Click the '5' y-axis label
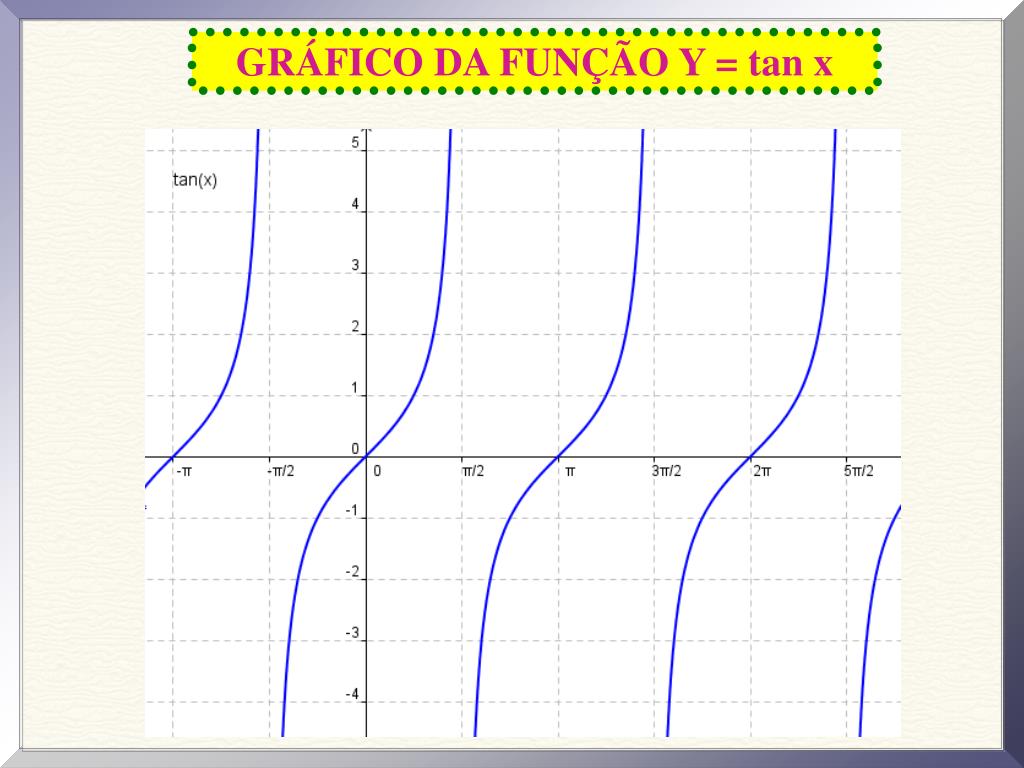This screenshot has width=1024, height=768. 355,142
